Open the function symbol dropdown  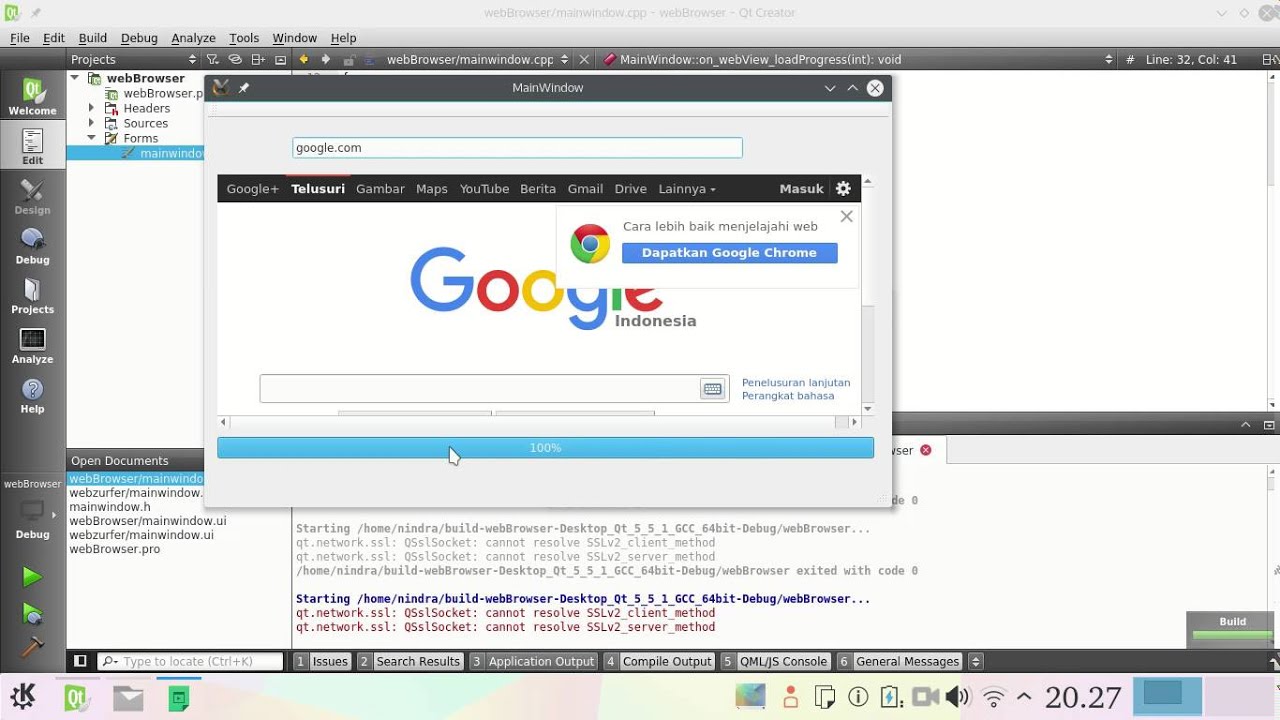(x=860, y=60)
